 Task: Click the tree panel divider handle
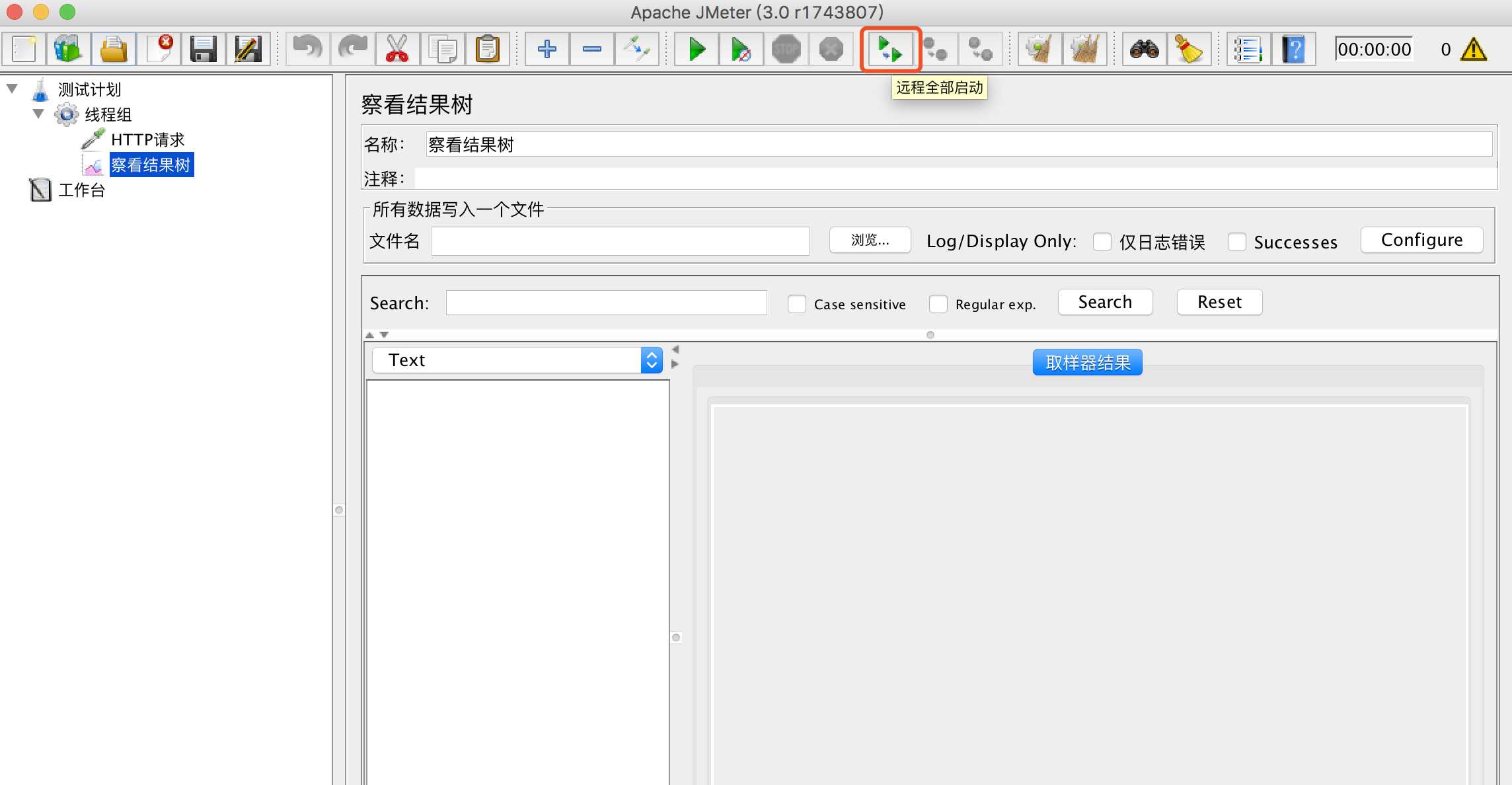pyautogui.click(x=339, y=510)
